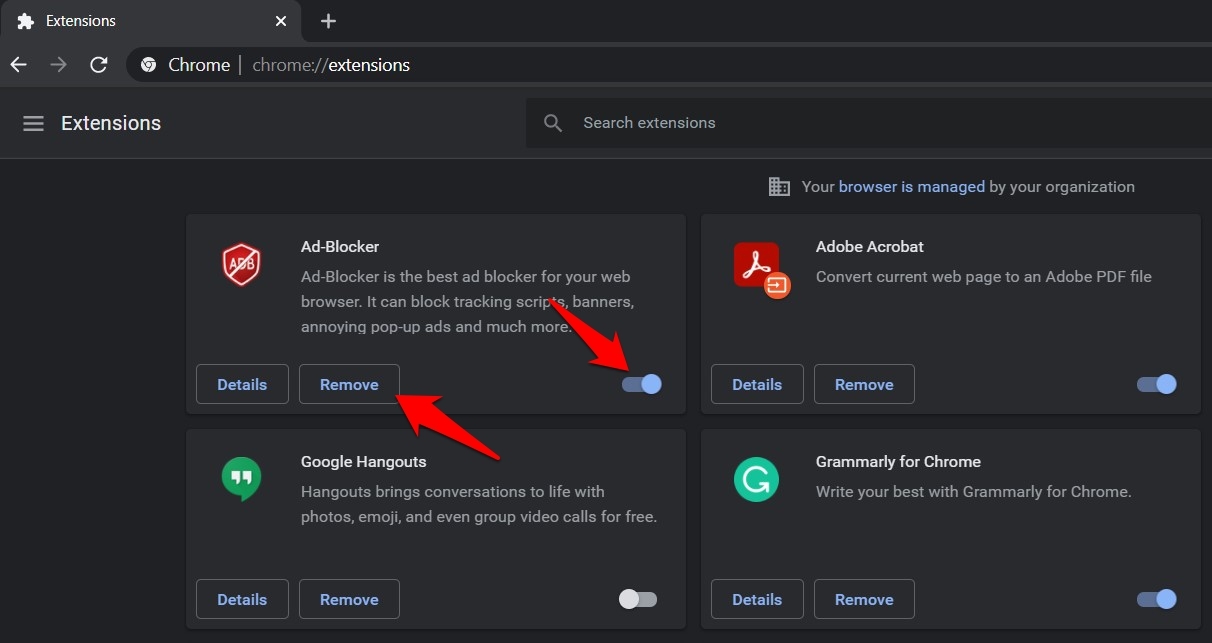Open Details for Google Hangouts
Image resolution: width=1212 pixels, height=643 pixels.
[242, 599]
